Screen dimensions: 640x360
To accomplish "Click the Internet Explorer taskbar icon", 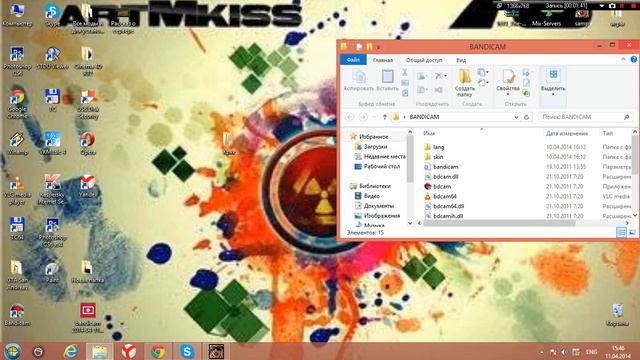I will 71,351.
